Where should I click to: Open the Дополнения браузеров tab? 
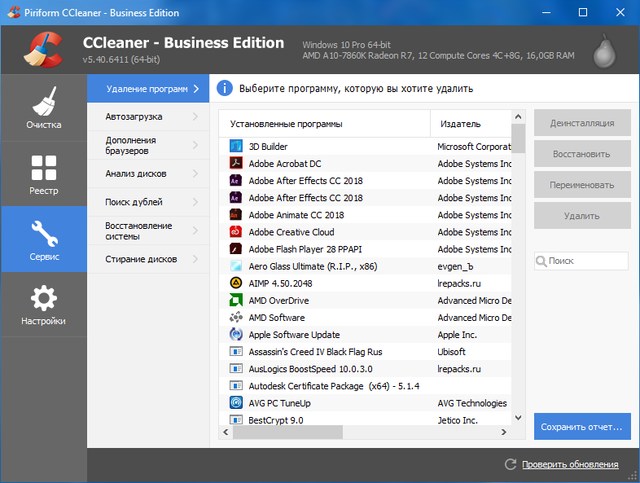(140, 145)
